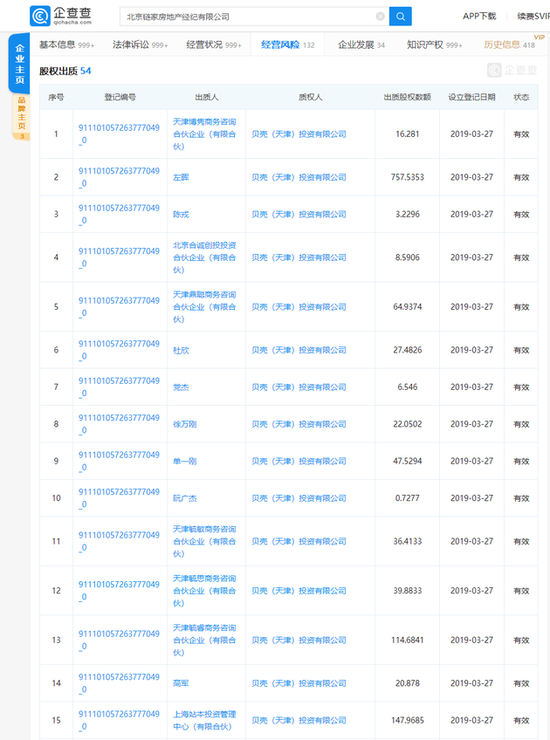
Task: Go to the 知识产权 tab
Action: coord(434,45)
